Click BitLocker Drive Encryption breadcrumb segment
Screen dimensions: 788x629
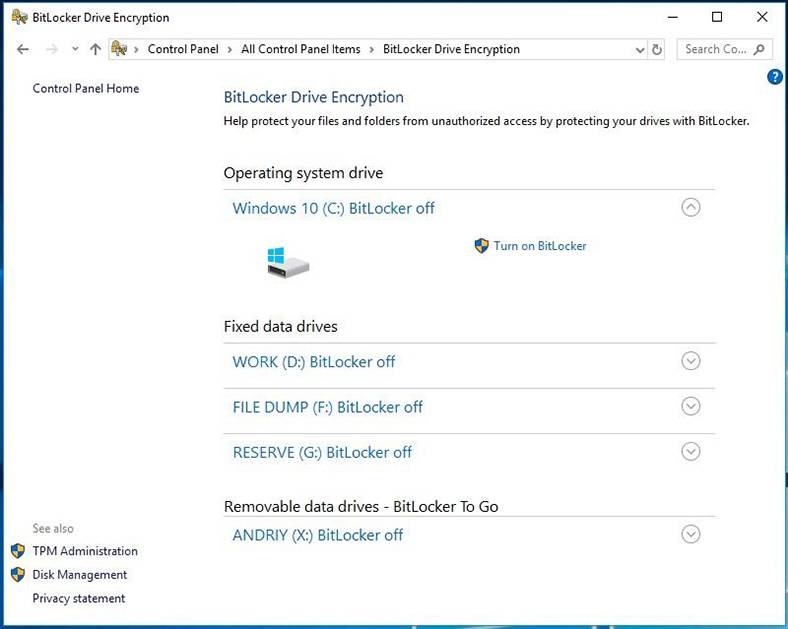click(451, 49)
